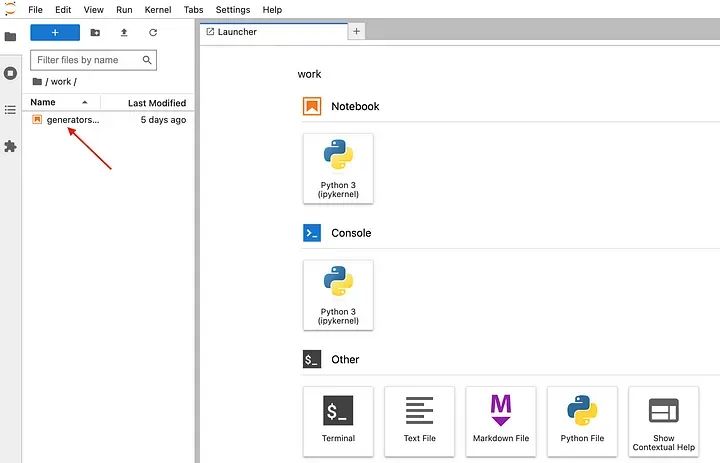This screenshot has width=720, height=463.
Task: Open the Settings menu
Action: [x=233, y=9]
